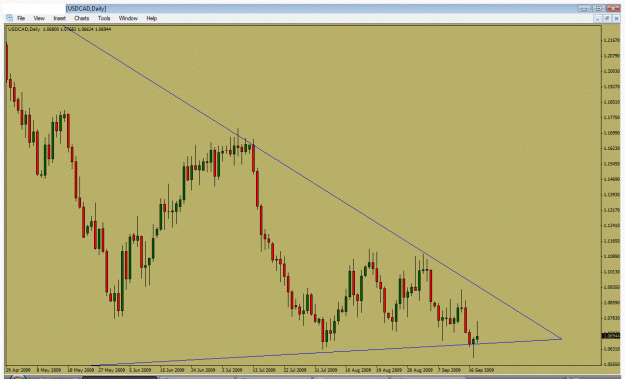The height and width of the screenshot is (379, 625).
Task: Click the 16 Sep 2009 date label
Action: (481, 370)
